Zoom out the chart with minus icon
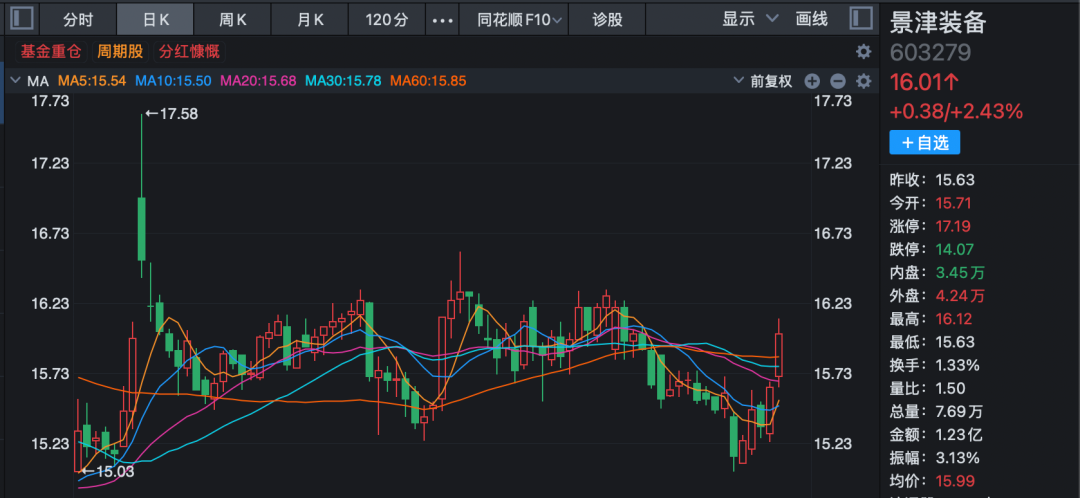Viewport: 1080px width, 498px height. click(x=838, y=81)
